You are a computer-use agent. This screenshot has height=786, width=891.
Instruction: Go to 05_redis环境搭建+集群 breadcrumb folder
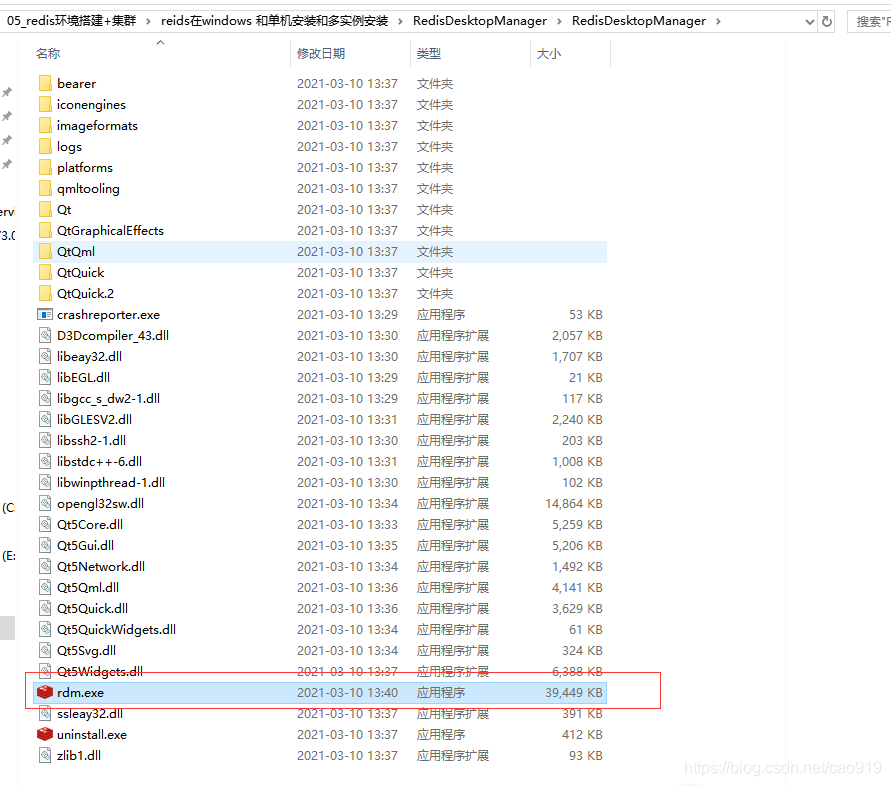72,21
